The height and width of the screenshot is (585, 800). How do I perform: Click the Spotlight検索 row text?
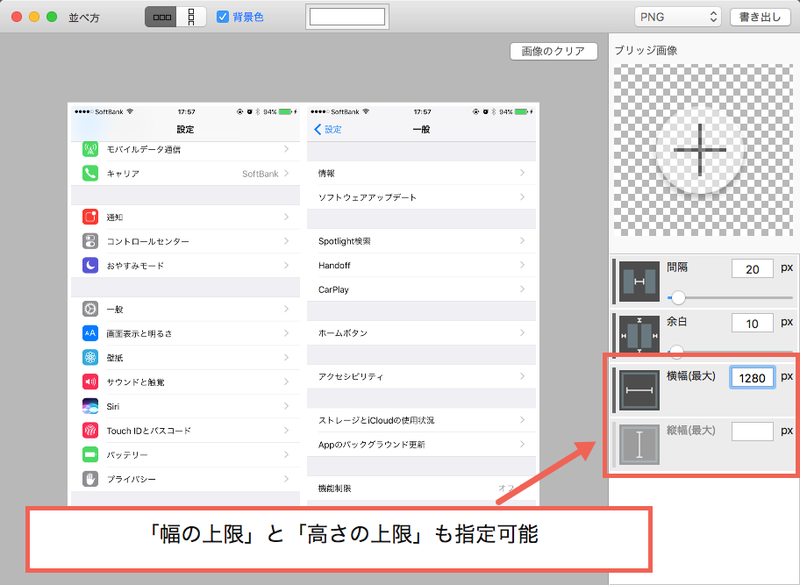point(344,241)
